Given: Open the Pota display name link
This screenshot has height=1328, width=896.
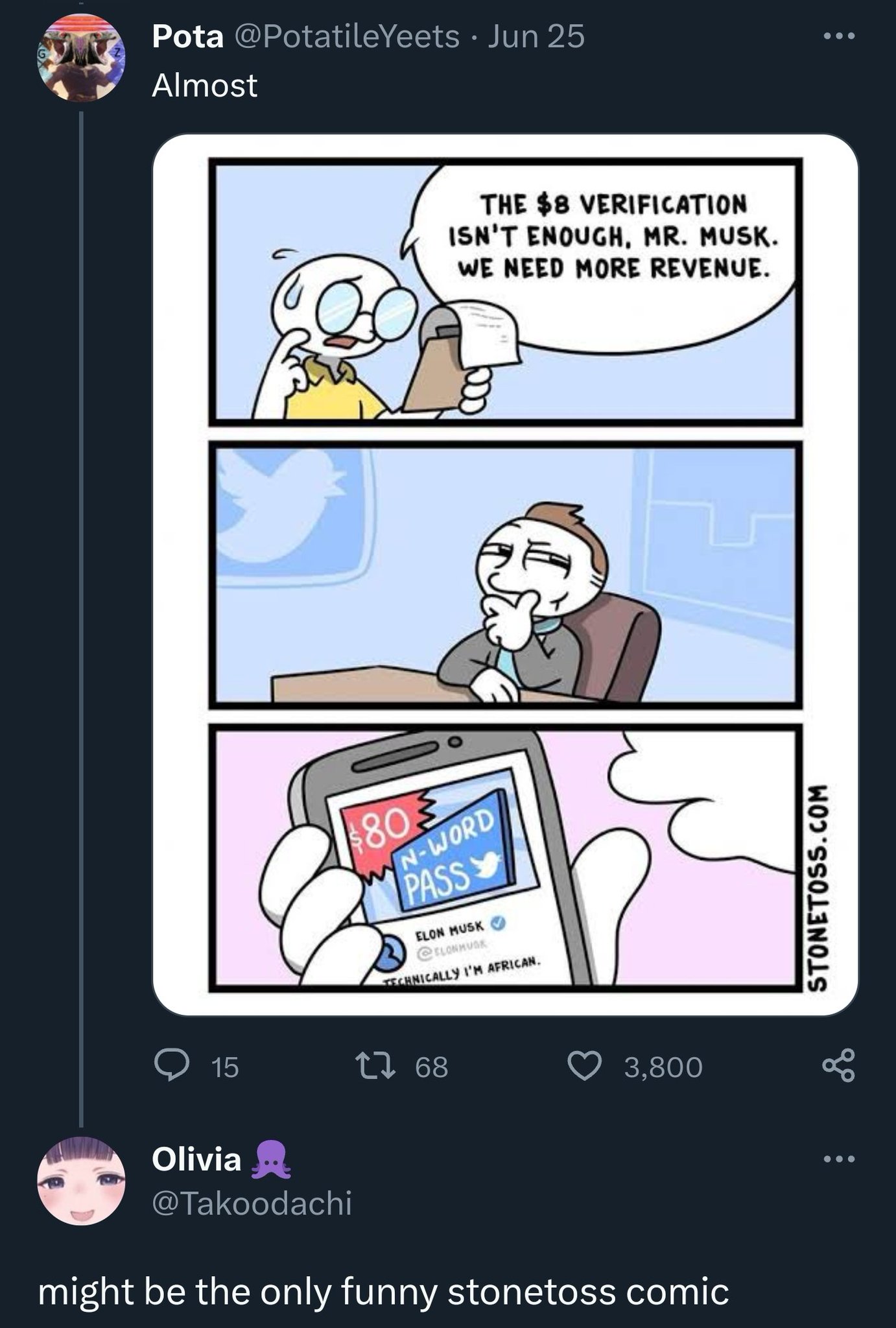Looking at the screenshot, I should click(187, 36).
